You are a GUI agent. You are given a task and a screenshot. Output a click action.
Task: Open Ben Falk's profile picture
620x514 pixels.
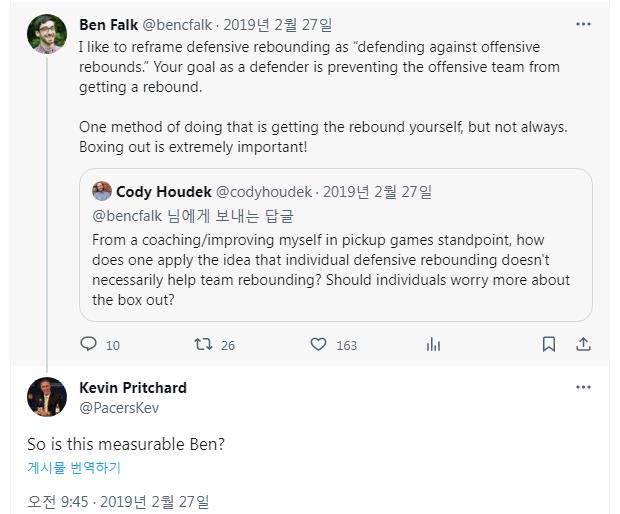47,34
